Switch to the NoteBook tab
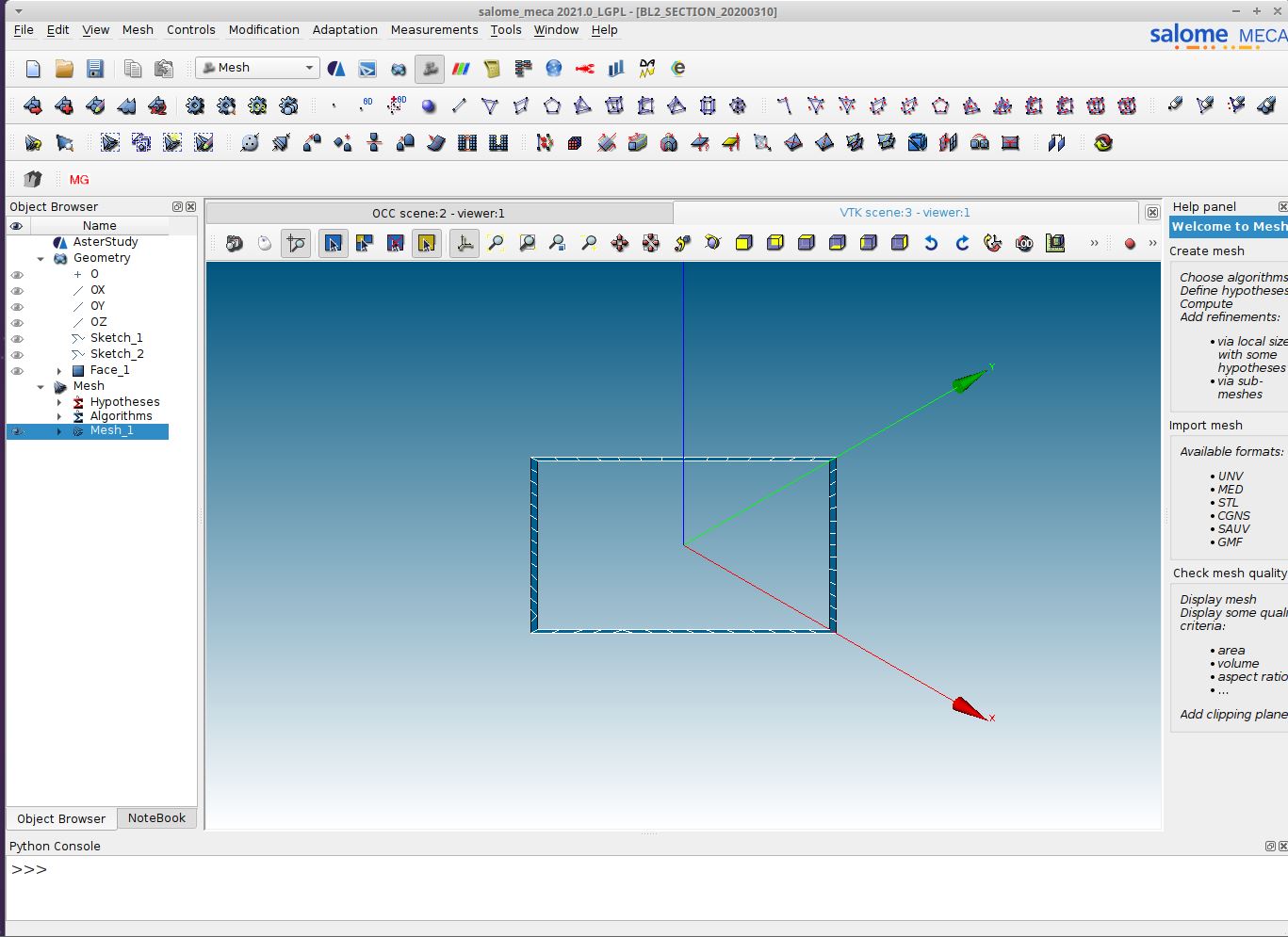Viewport: 1288px width, 937px height. click(x=156, y=818)
